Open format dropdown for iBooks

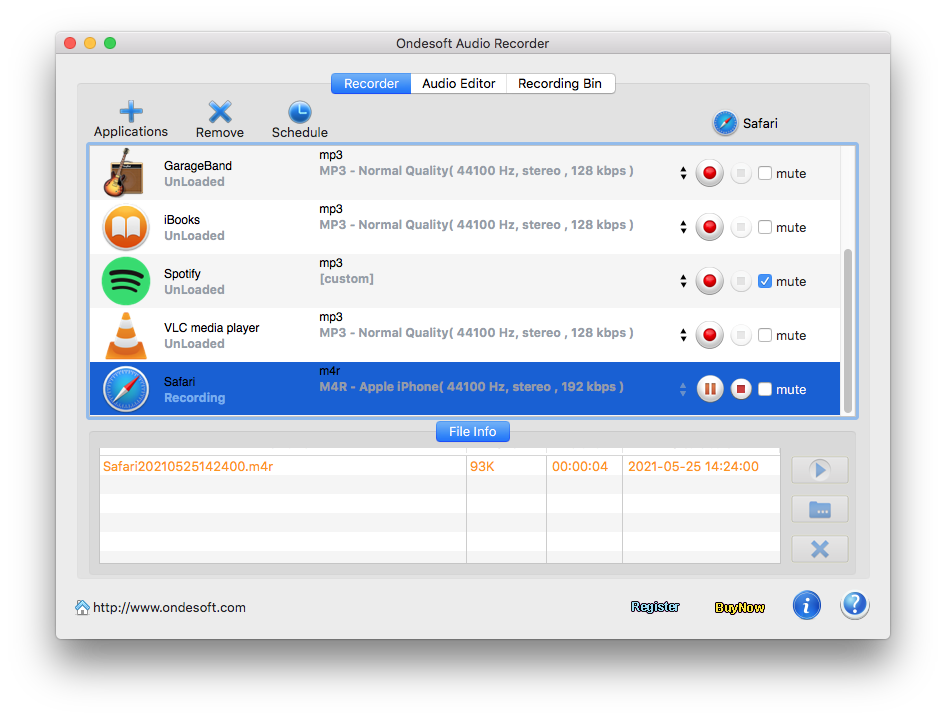pos(683,227)
